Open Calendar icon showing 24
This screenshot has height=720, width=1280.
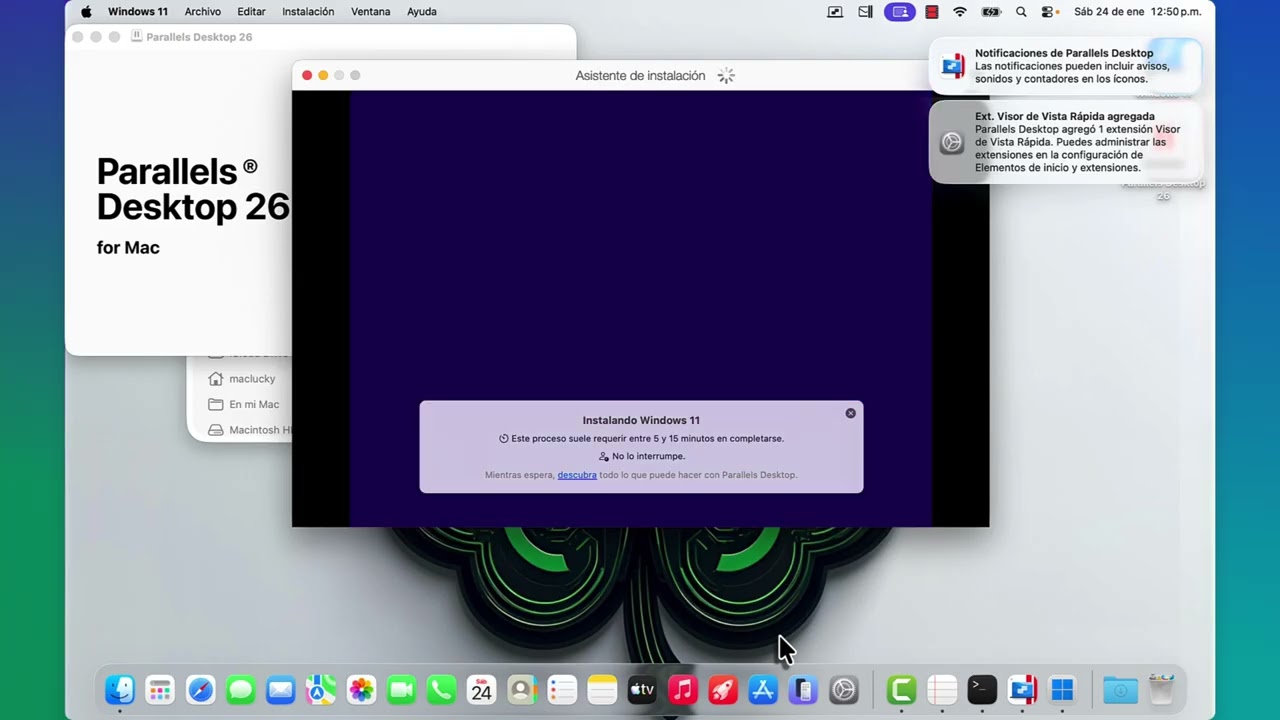[481, 690]
